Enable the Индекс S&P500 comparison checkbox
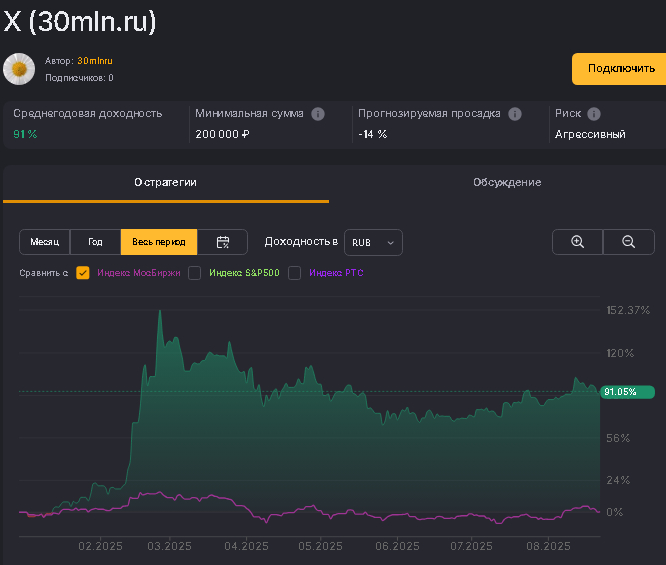This screenshot has width=666, height=565. 195,272
